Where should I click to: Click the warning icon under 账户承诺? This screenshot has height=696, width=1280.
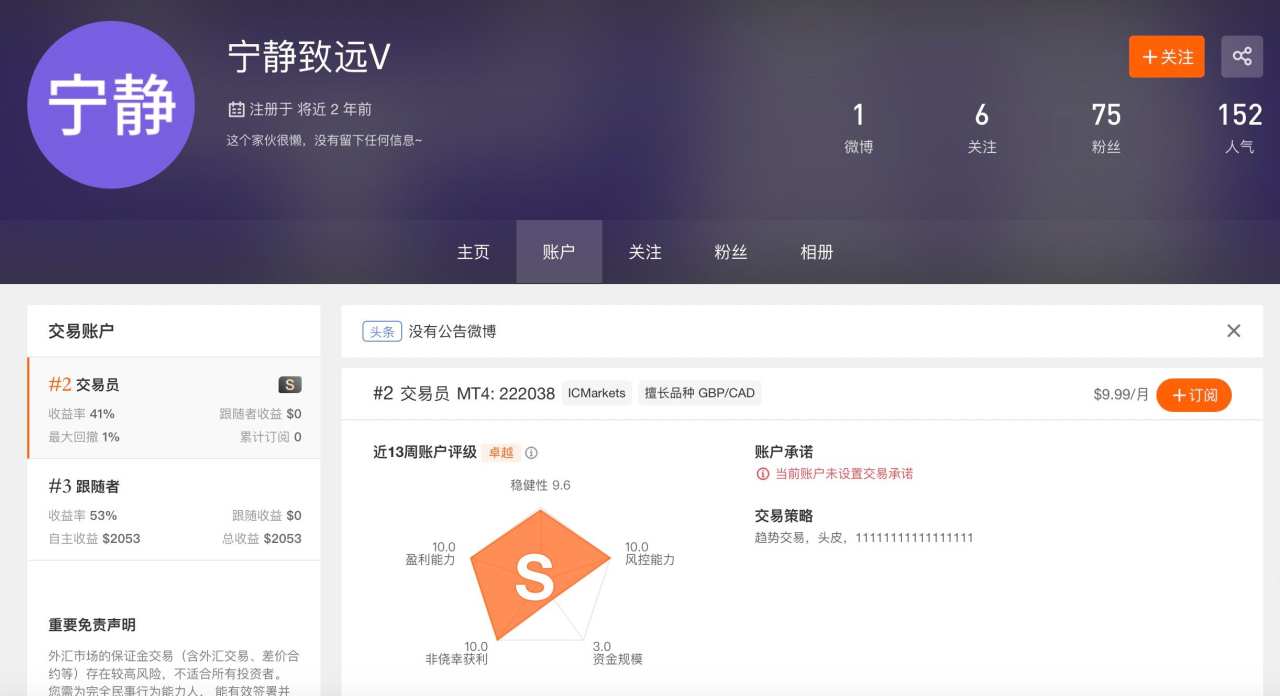(x=763, y=474)
